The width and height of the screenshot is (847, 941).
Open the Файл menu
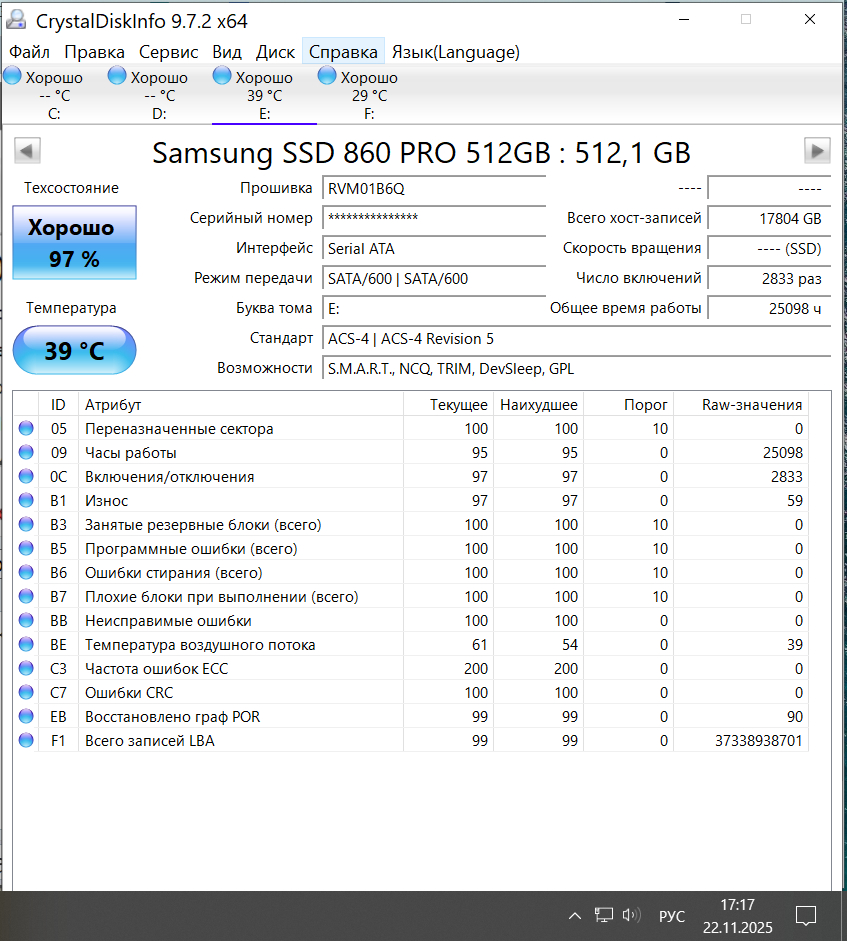pos(29,52)
